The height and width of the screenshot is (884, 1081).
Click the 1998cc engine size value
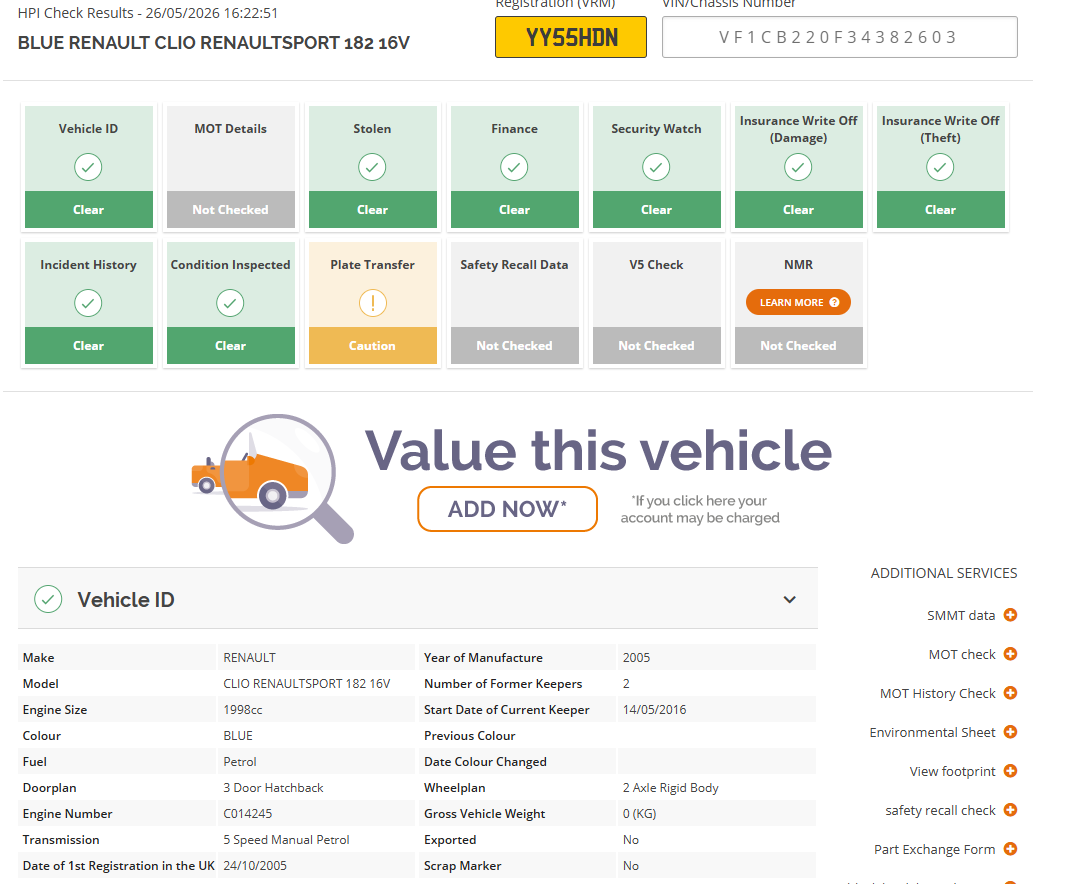243,710
